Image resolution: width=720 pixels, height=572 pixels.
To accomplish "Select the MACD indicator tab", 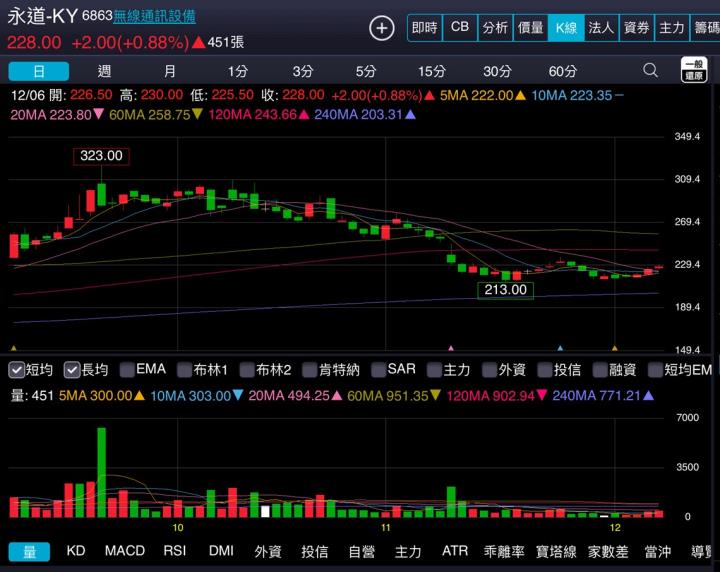I will (x=125, y=551).
